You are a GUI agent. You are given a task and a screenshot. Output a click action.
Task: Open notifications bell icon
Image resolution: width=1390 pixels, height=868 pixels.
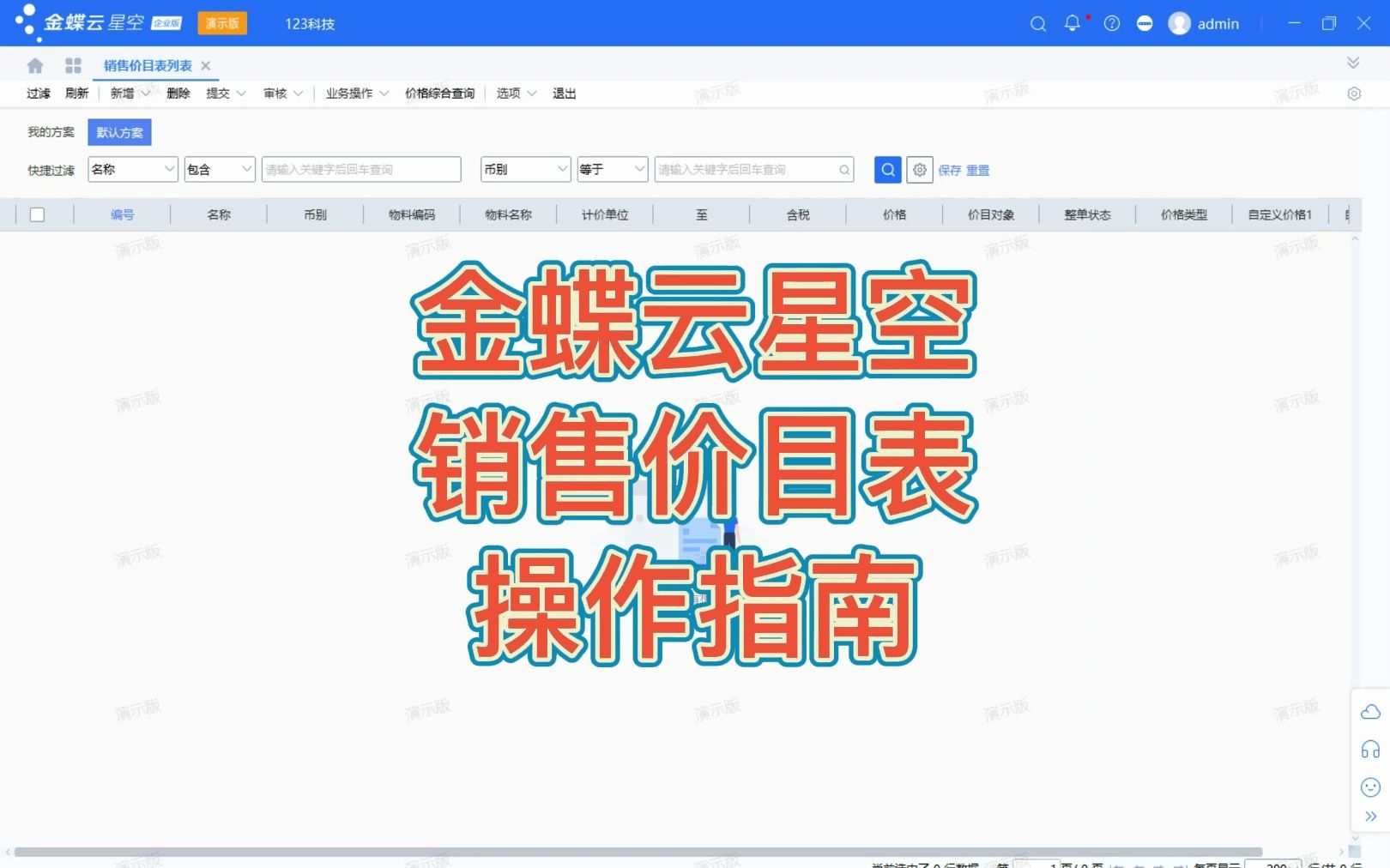click(1073, 24)
